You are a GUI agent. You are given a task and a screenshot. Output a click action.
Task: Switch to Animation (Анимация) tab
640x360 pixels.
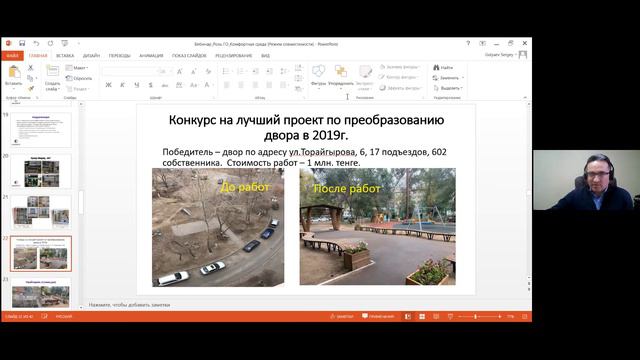pos(151,56)
